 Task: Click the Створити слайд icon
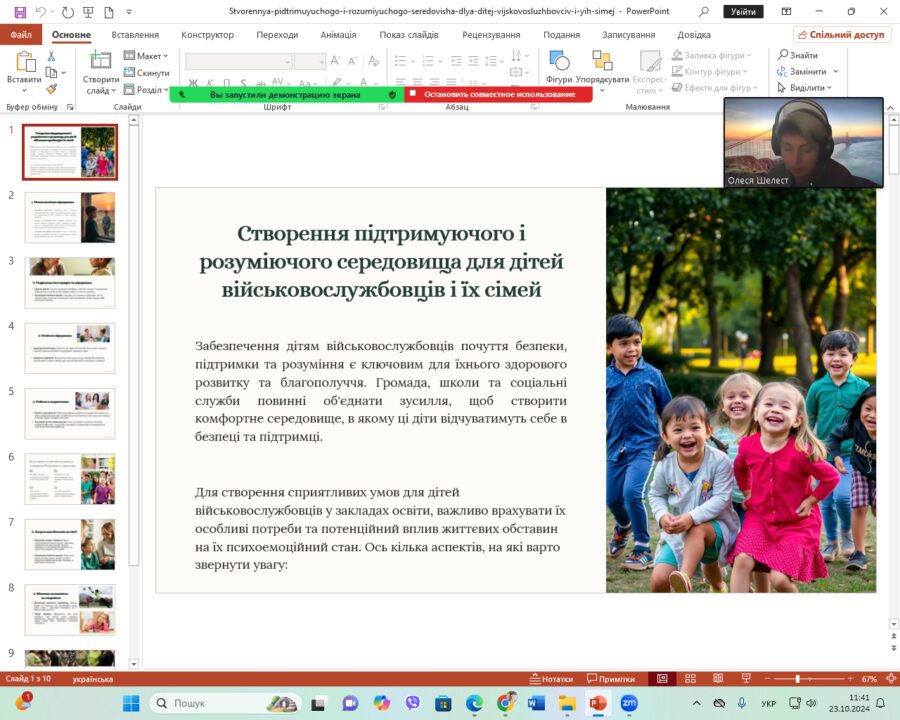[100, 60]
